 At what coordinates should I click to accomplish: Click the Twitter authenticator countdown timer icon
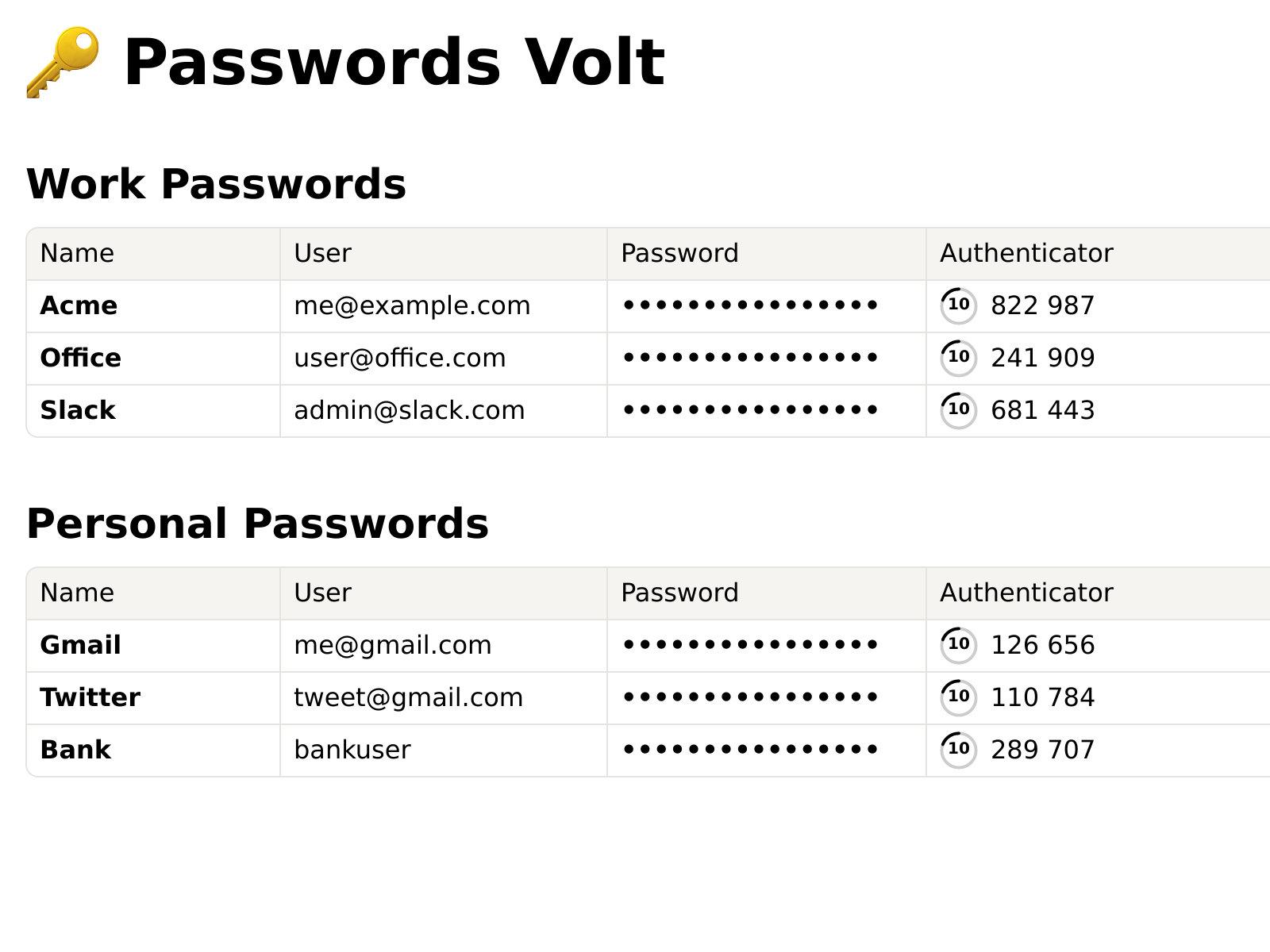958,697
